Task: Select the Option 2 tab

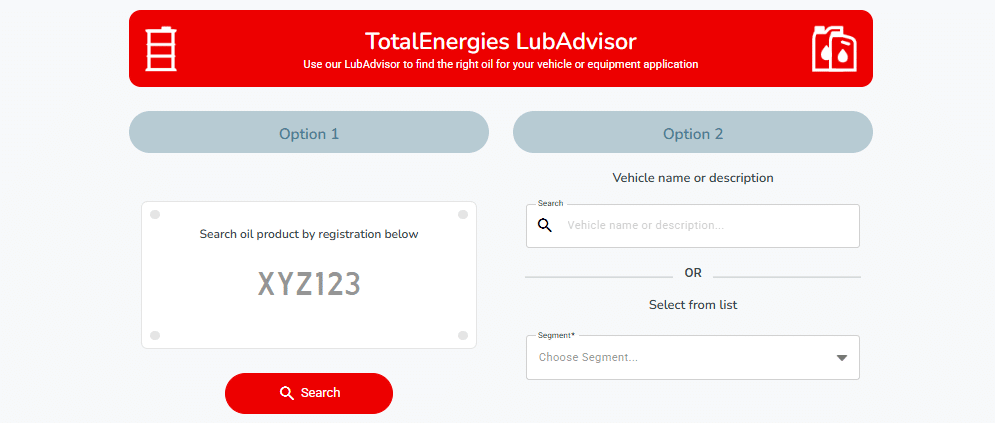Action: pyautogui.click(x=693, y=133)
